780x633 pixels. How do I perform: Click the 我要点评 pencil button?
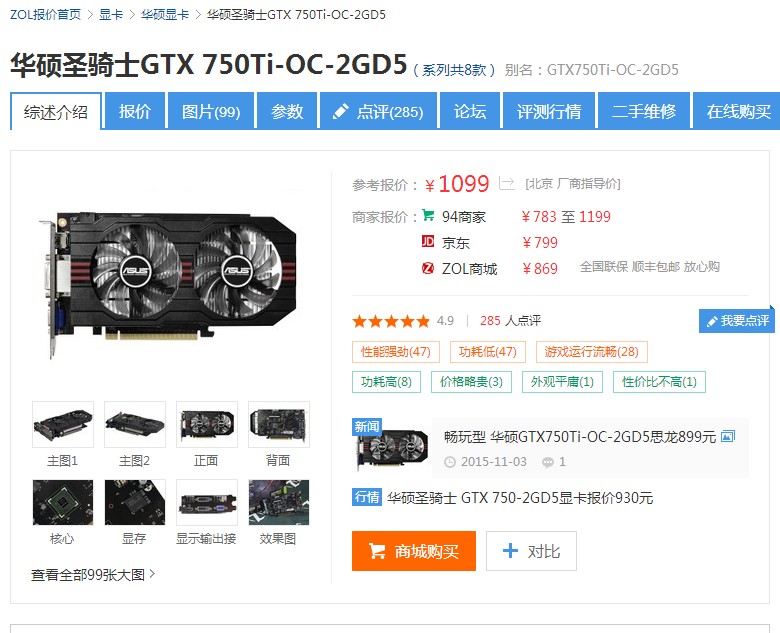(737, 321)
